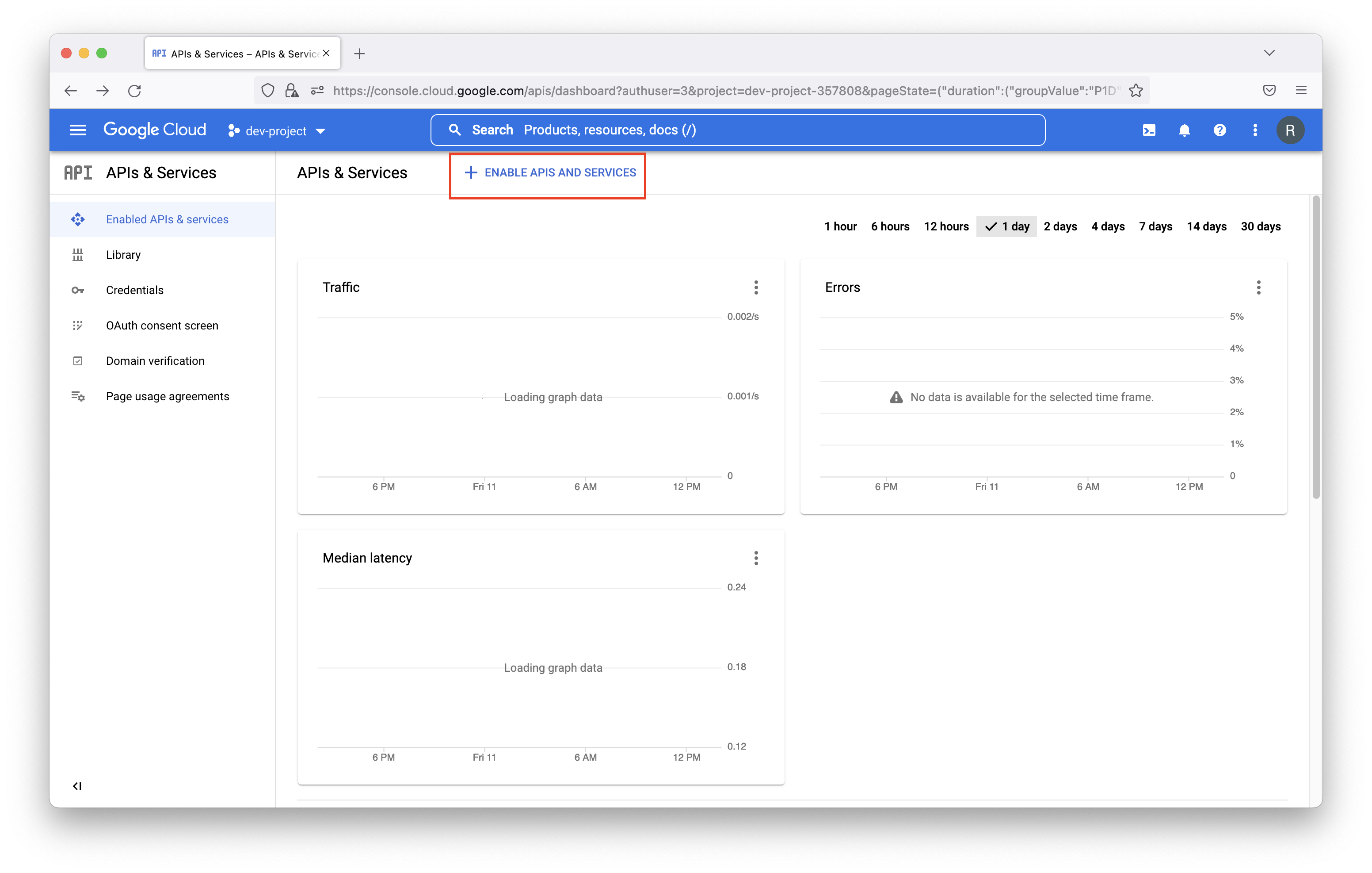
Task: Click the Domain verification checkbox icon
Action: pos(78,361)
